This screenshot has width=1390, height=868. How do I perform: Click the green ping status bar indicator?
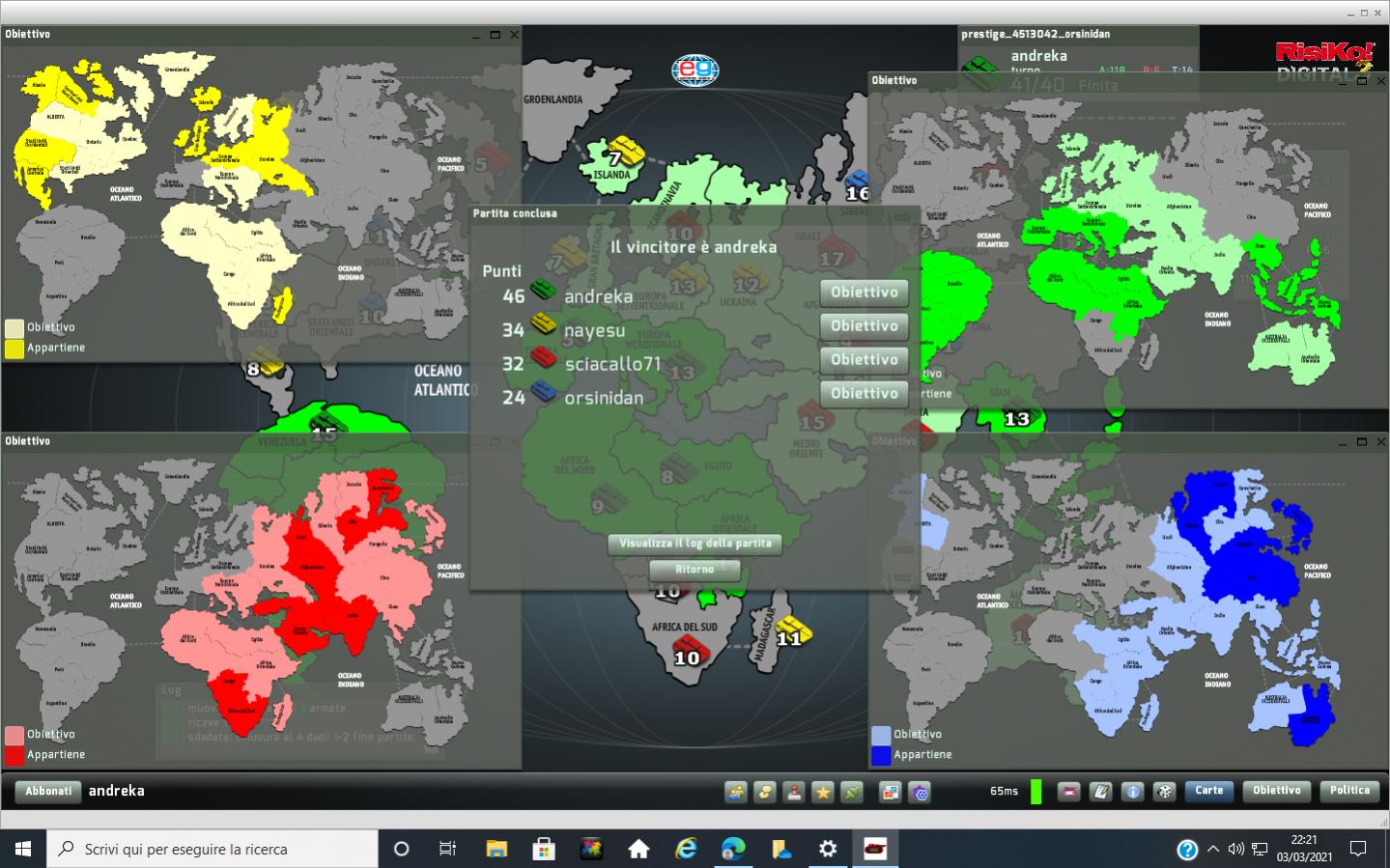1035,792
